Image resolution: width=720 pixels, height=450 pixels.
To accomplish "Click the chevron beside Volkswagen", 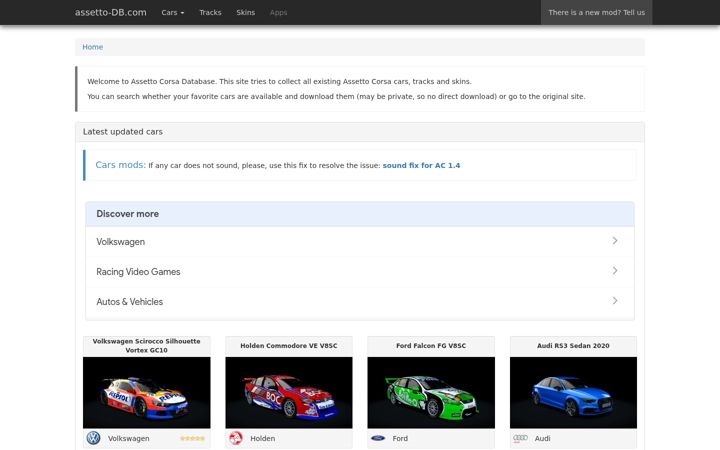I will (615, 241).
